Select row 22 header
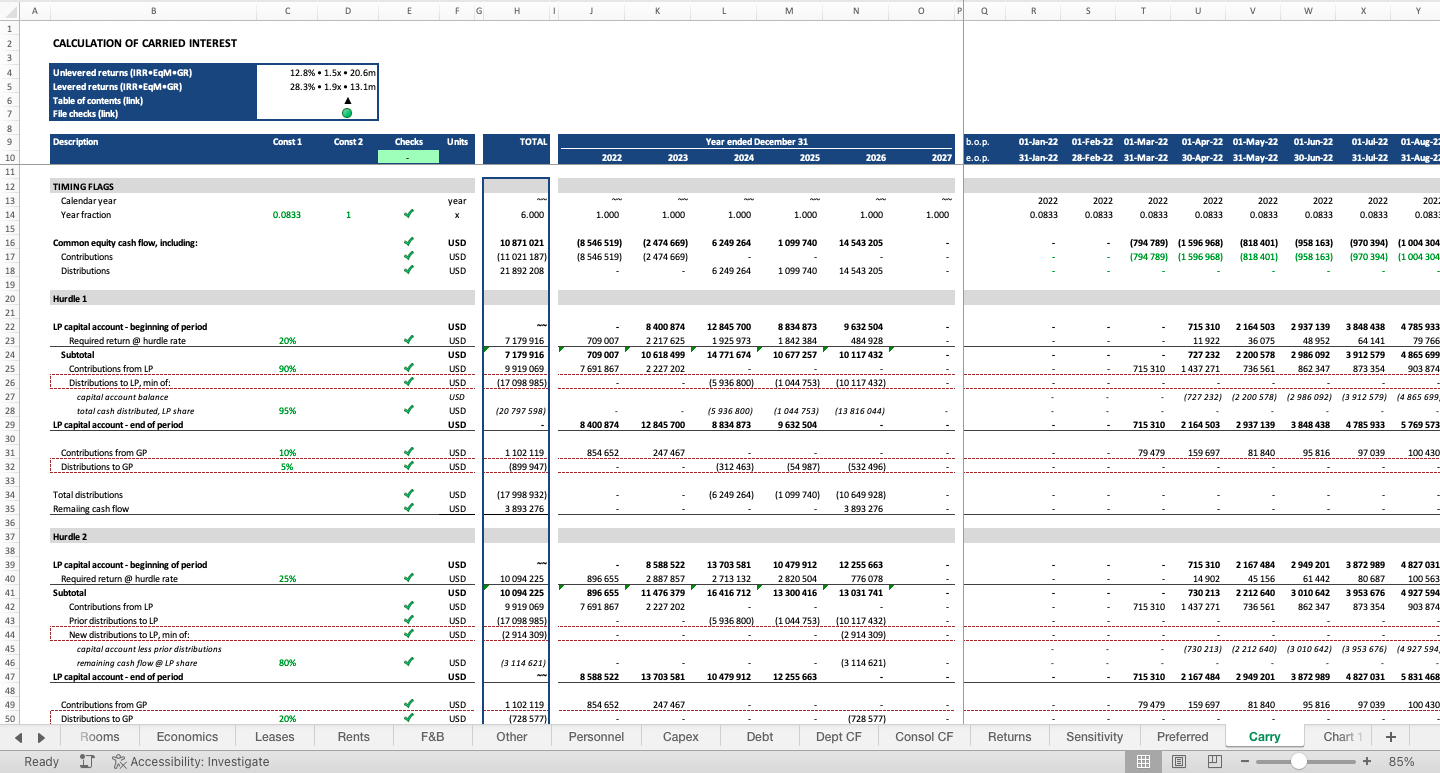Viewport: 1440px width, 773px height. (8, 326)
